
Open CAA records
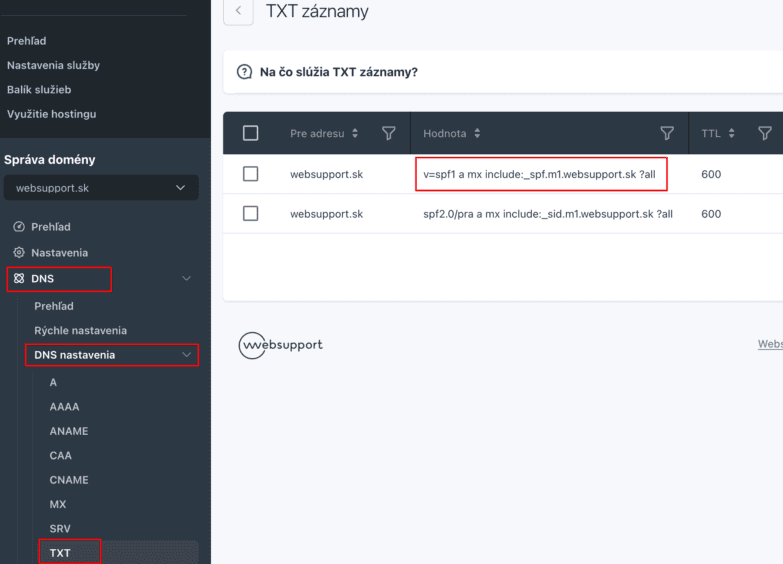coord(60,456)
